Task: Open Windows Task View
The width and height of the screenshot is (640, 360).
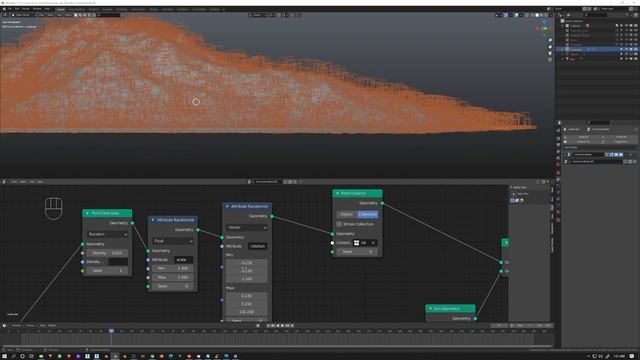Action: click(31, 356)
